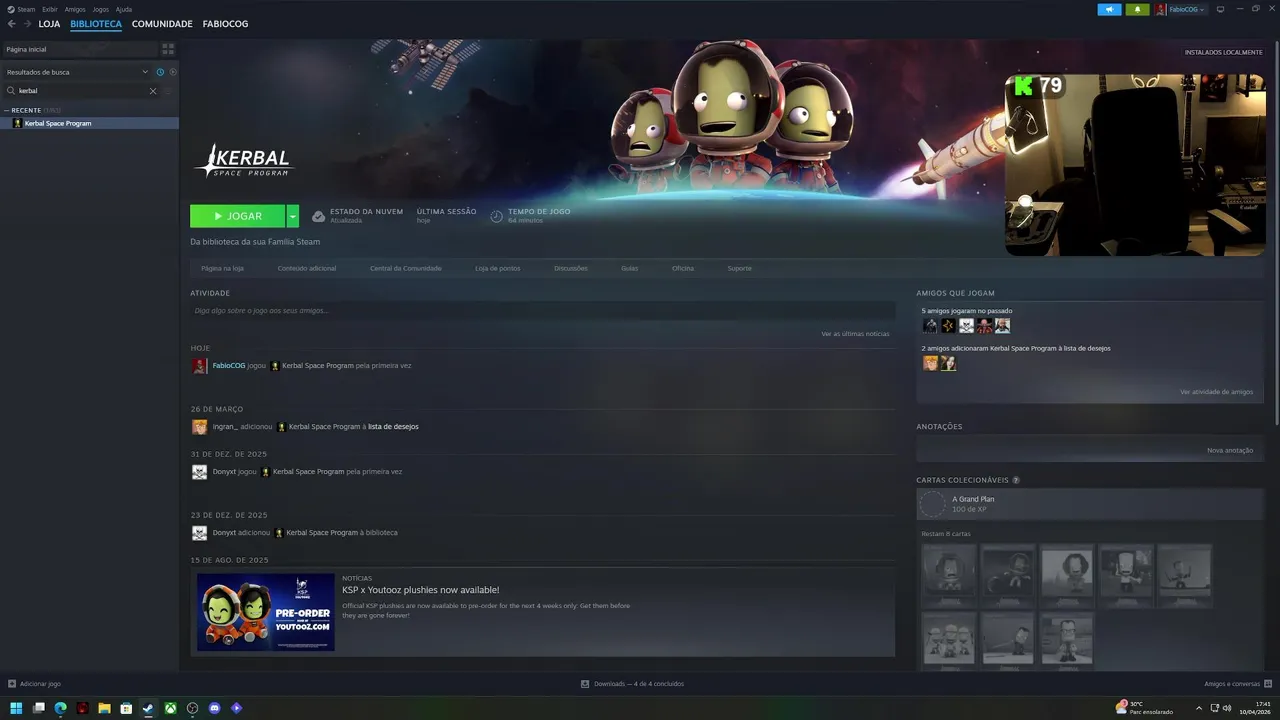Viewport: 1280px width, 720px height.
Task: Go to COMUNIDADE tab
Action: click(162, 24)
